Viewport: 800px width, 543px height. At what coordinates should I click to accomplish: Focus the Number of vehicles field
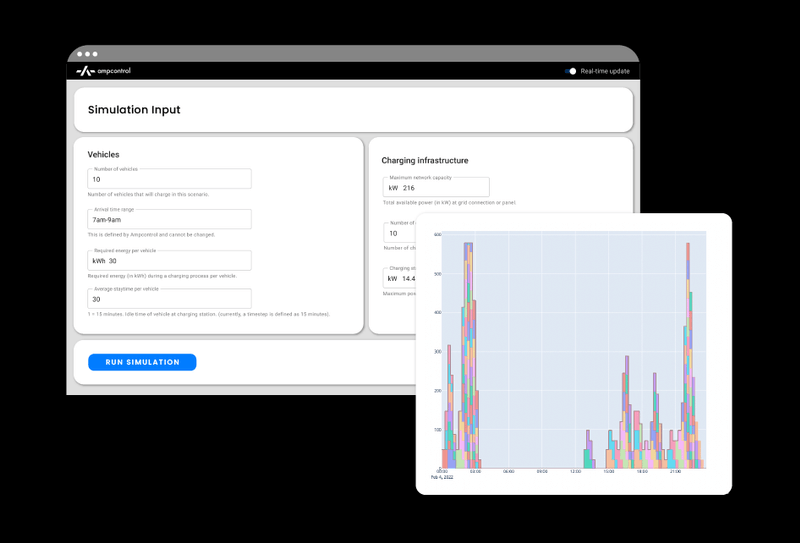[x=169, y=179]
